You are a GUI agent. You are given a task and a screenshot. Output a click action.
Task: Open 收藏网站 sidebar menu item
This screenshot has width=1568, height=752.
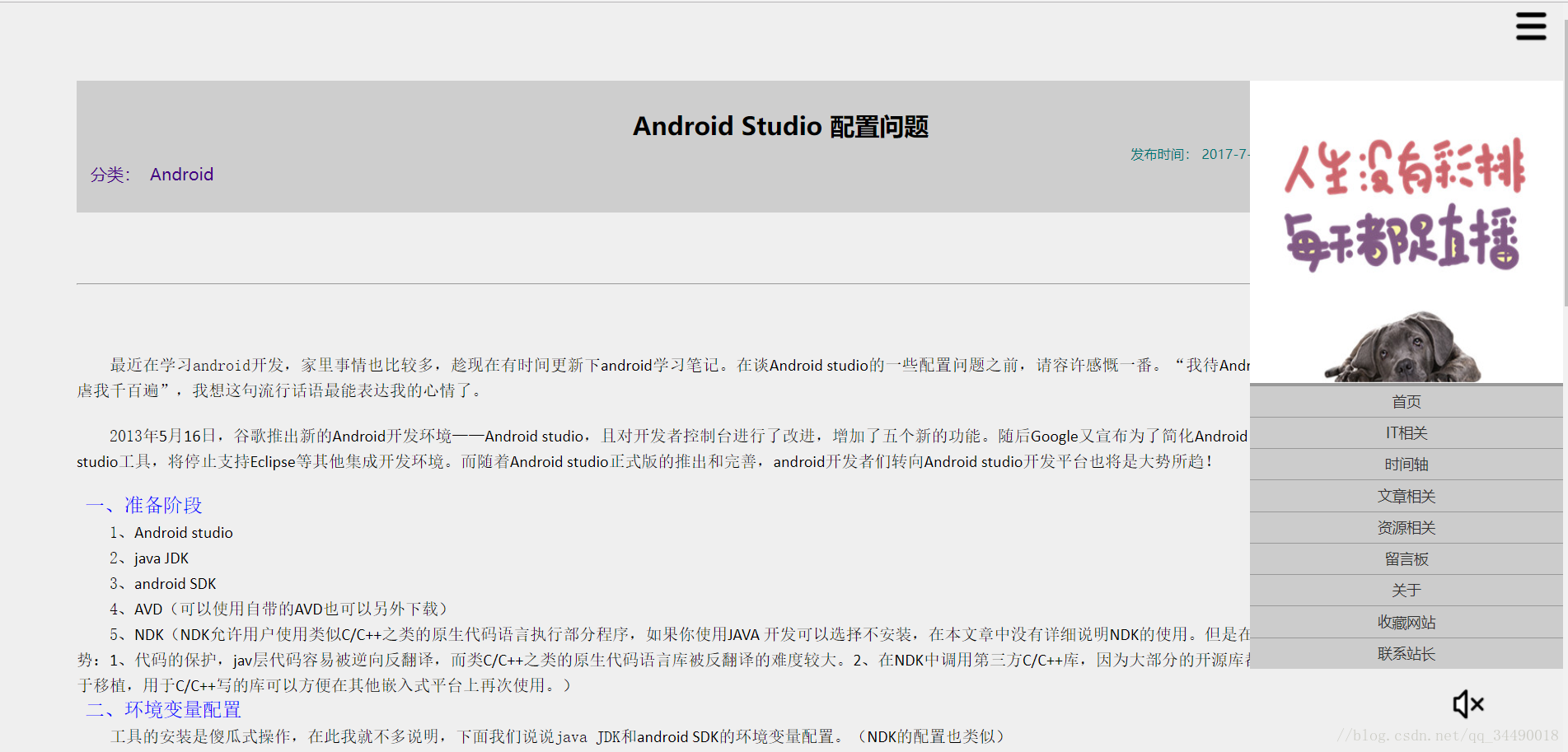click(1407, 623)
